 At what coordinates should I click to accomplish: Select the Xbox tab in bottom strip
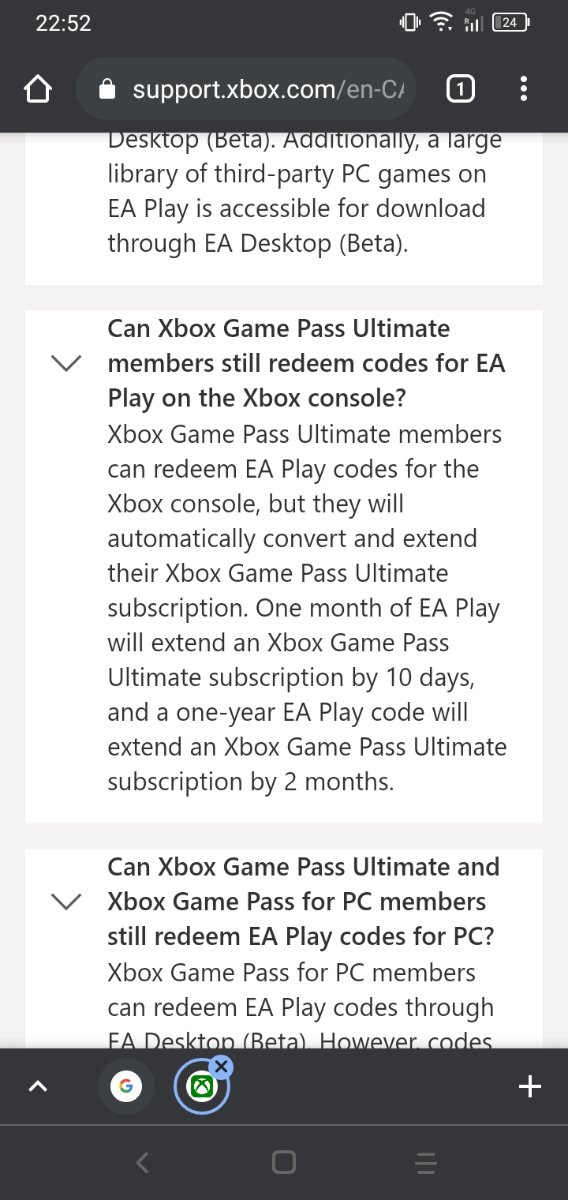(x=200, y=1087)
